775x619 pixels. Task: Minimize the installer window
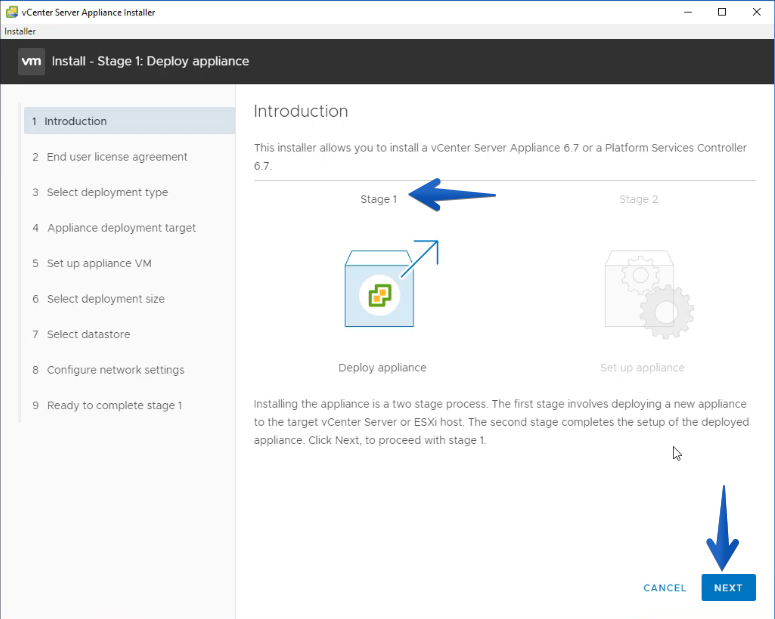(688, 12)
